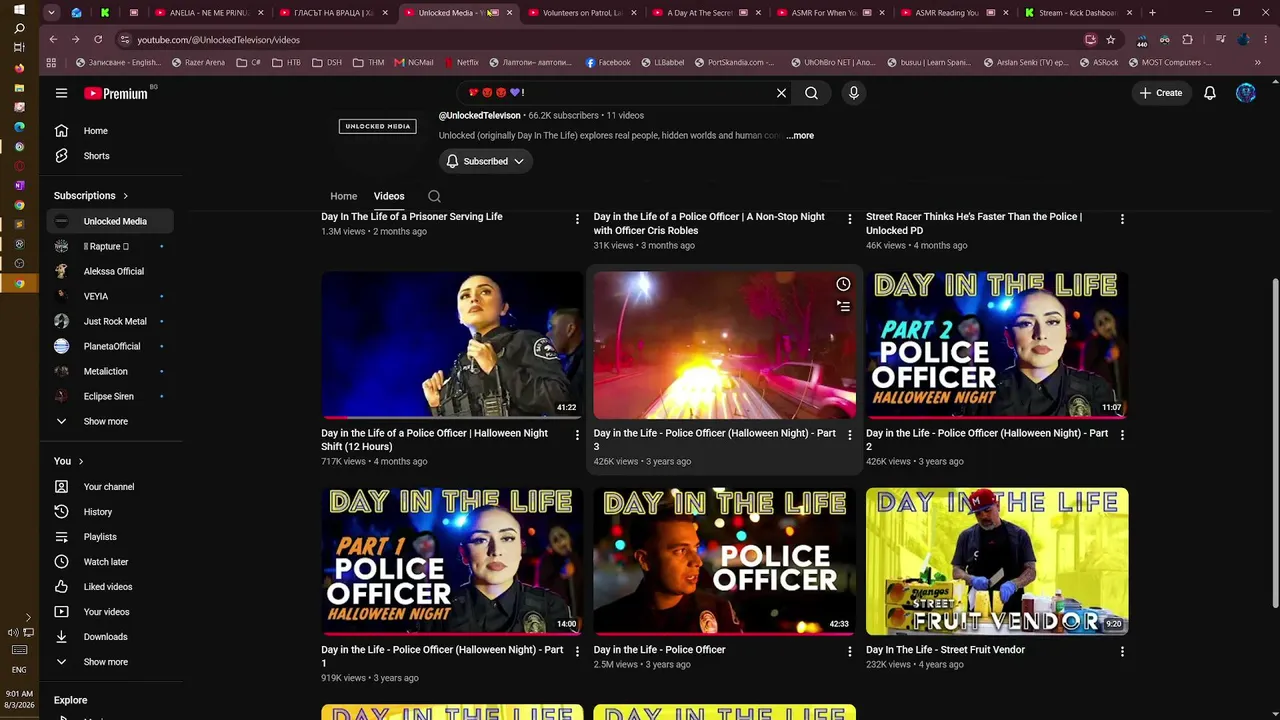Clear the YouTube search box text
The height and width of the screenshot is (720, 1280).
tap(782, 93)
